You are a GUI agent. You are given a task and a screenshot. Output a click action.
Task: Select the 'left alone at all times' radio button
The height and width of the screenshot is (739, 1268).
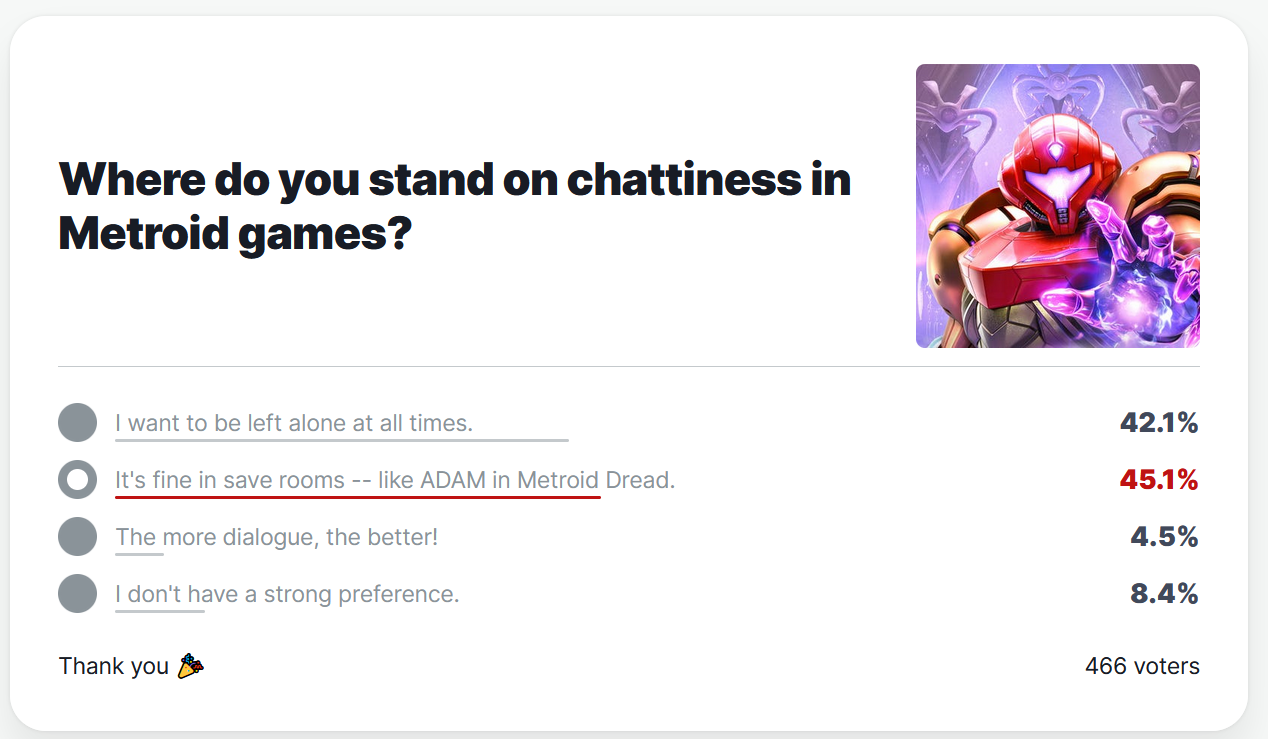(77, 423)
